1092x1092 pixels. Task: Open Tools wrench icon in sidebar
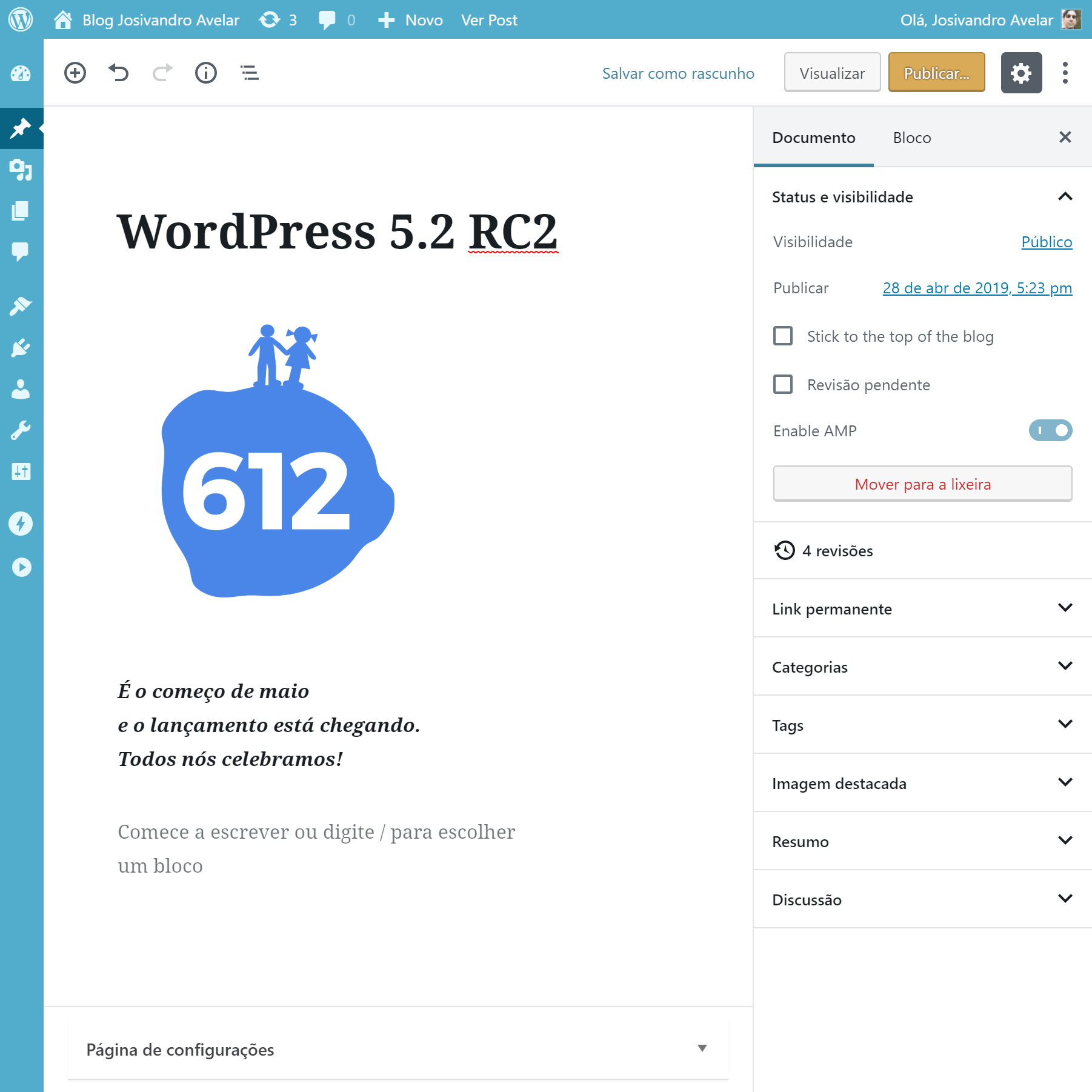pos(21,430)
